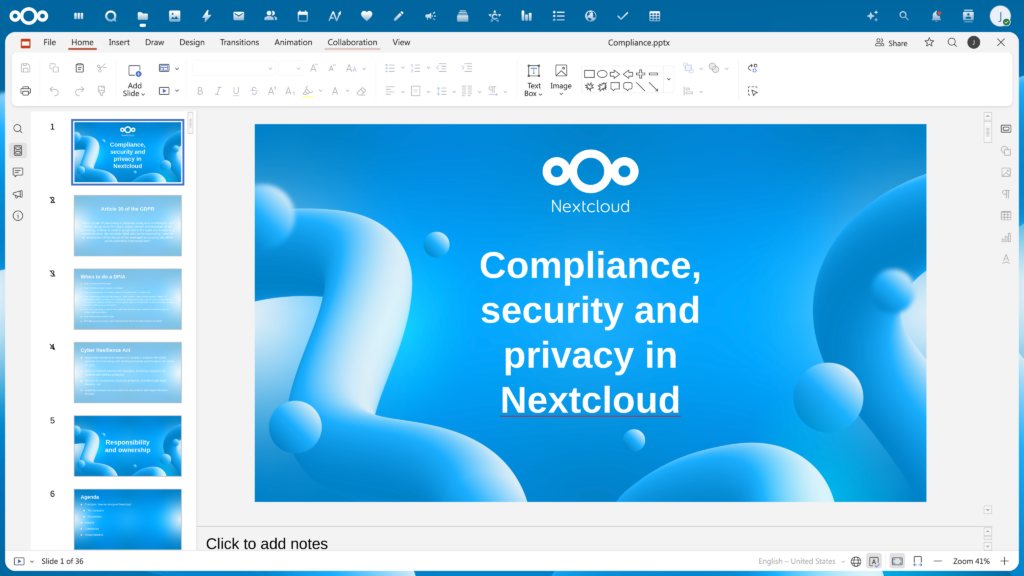
Task: Open Text Art settings panel
Action: point(1006,259)
